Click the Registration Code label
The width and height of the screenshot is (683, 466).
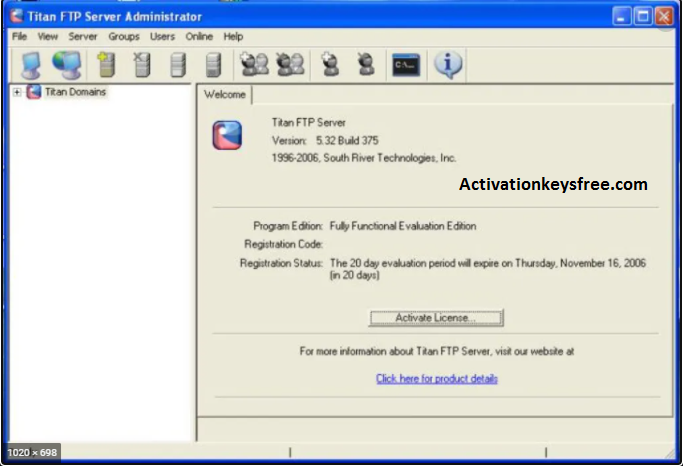[x=284, y=244]
